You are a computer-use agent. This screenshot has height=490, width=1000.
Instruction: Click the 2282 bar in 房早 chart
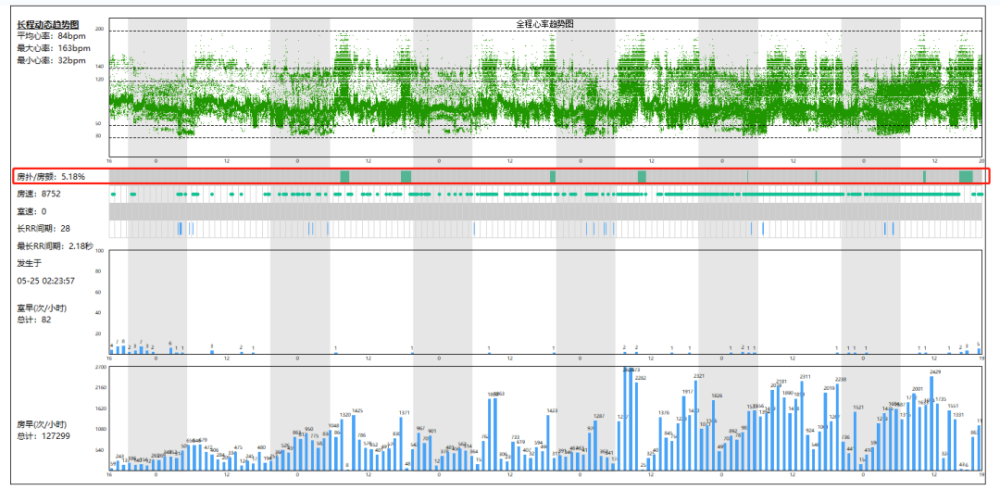(638, 426)
